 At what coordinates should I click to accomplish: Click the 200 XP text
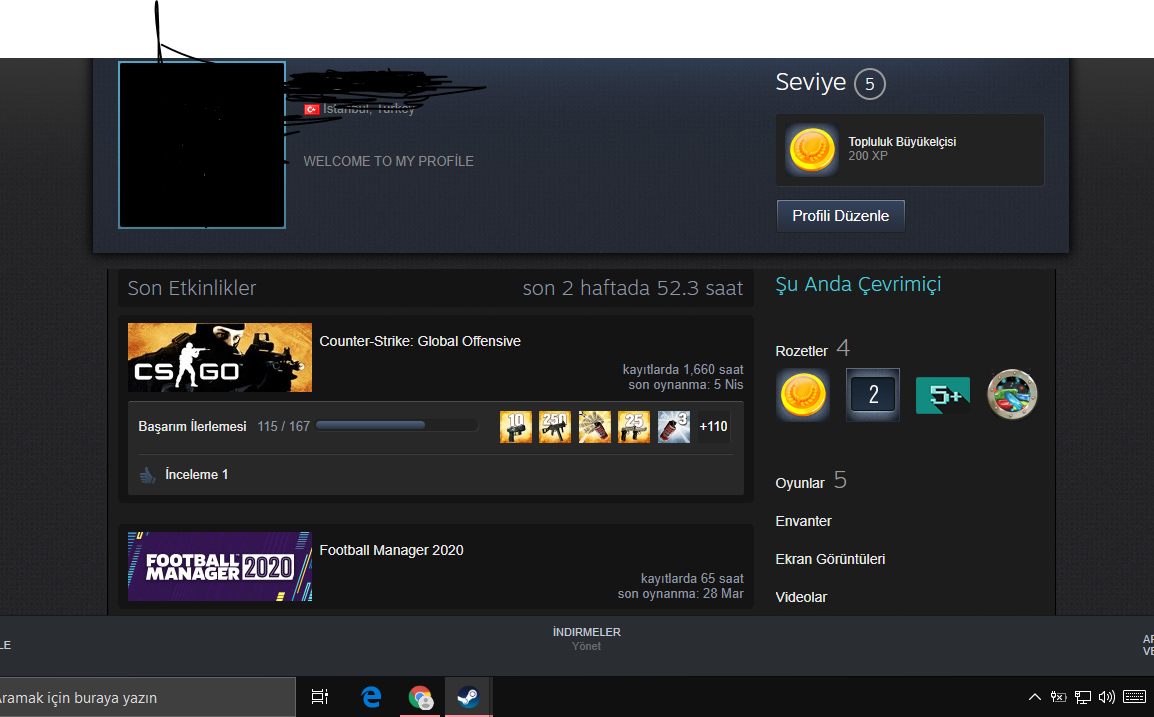[868, 156]
